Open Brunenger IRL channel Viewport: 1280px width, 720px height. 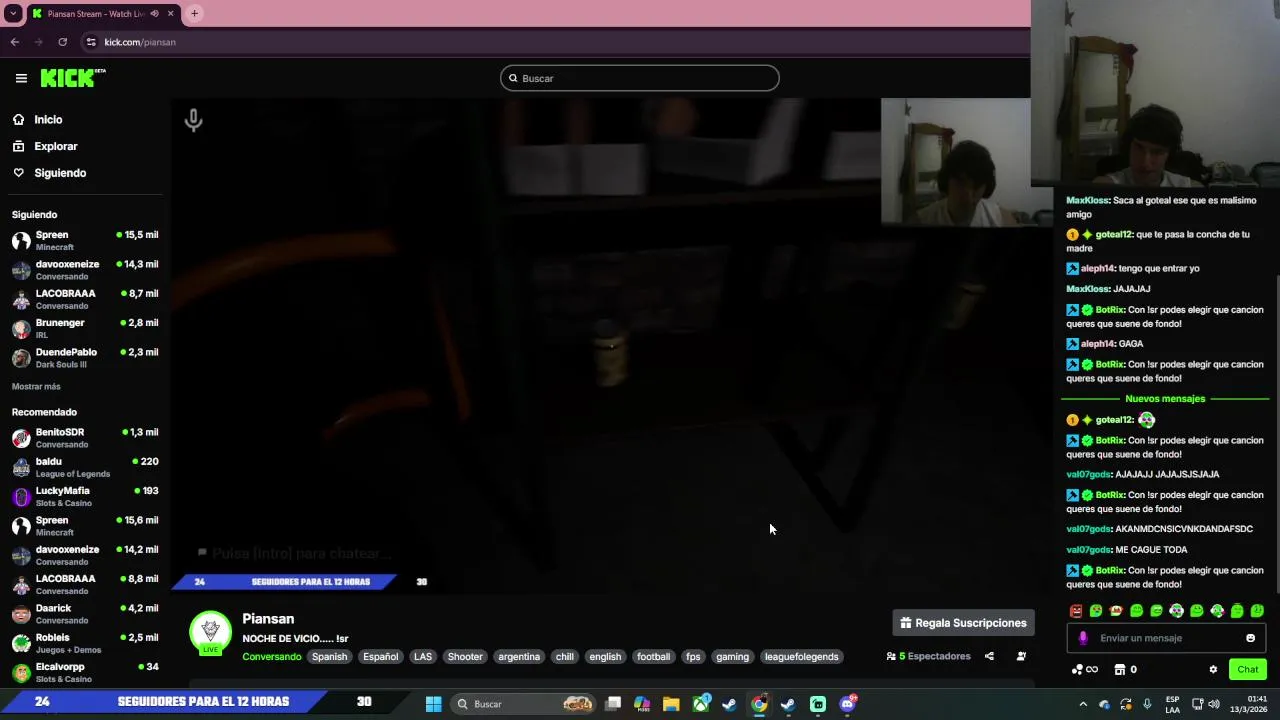85,328
